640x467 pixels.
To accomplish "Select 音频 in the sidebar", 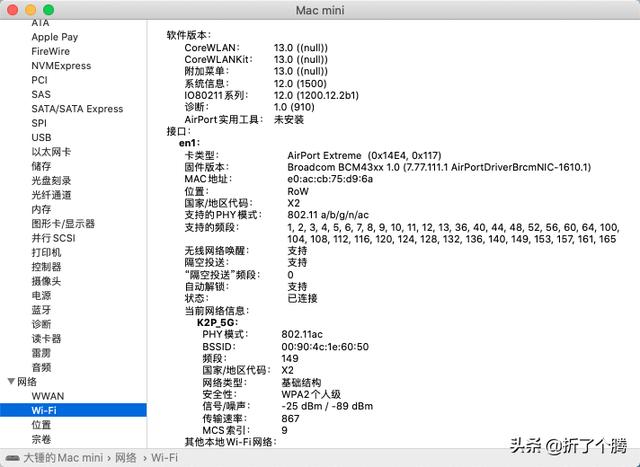I will coord(41,367).
